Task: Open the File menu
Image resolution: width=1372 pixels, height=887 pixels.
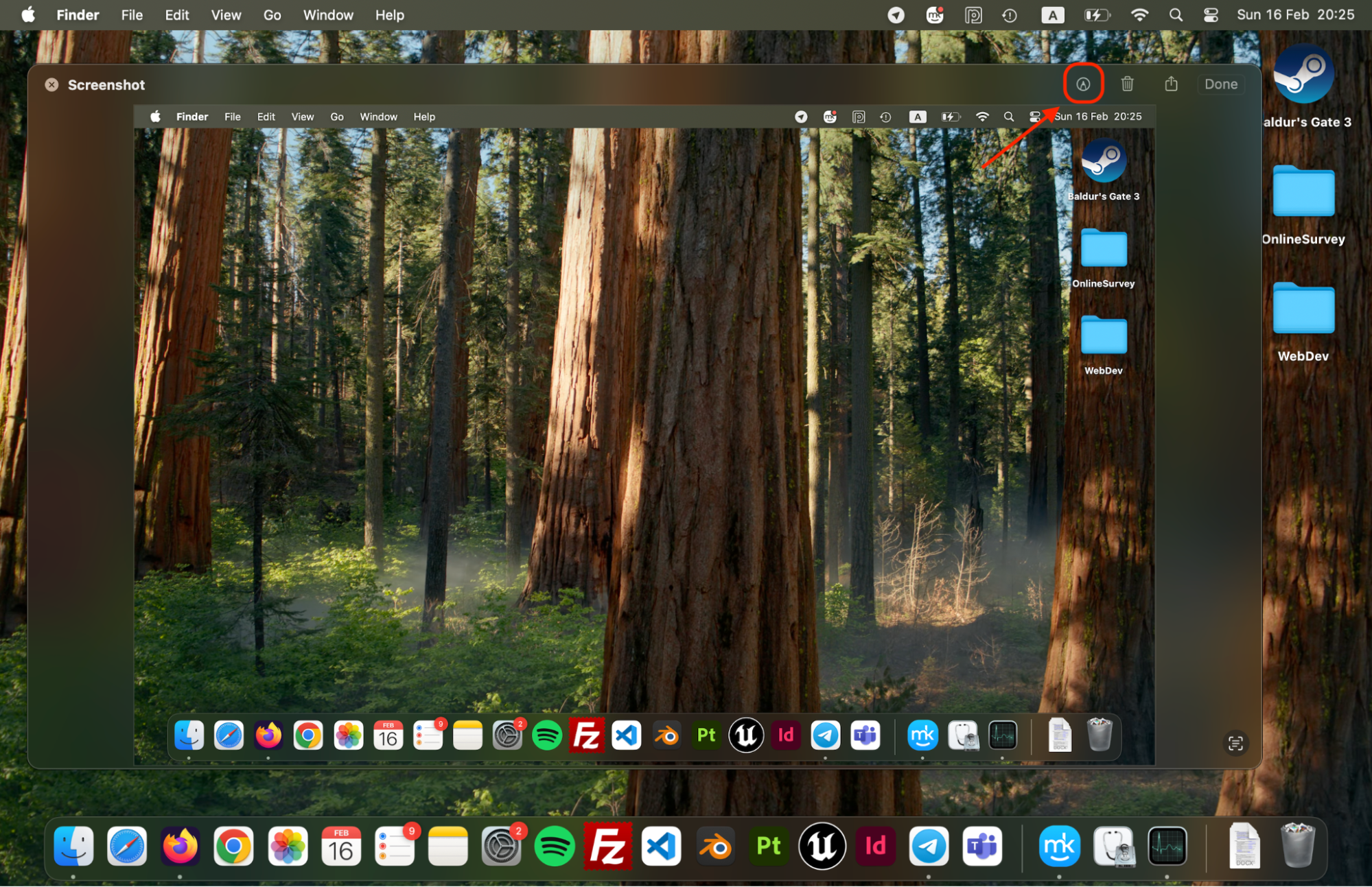Action: [131, 14]
